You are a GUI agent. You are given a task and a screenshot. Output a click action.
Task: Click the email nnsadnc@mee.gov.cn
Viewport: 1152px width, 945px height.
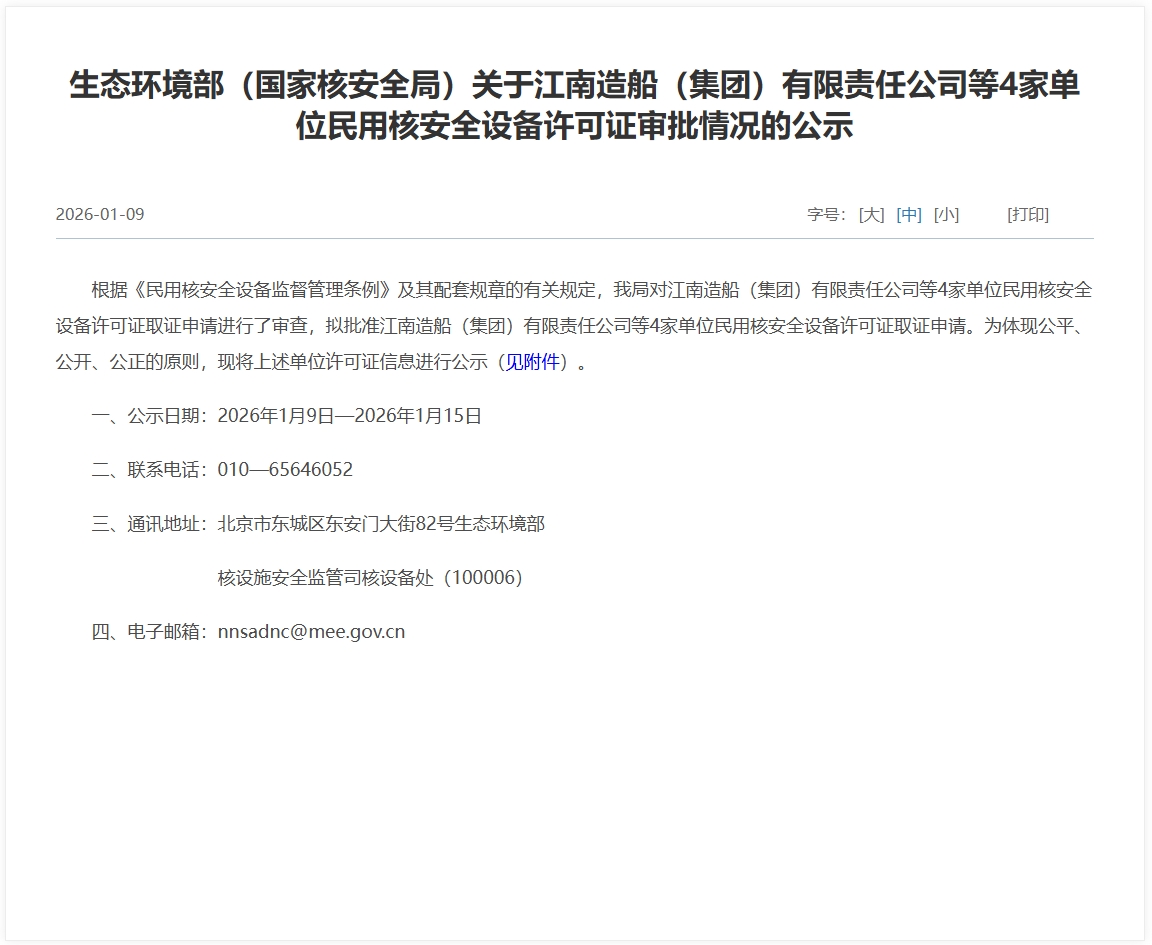tap(312, 632)
